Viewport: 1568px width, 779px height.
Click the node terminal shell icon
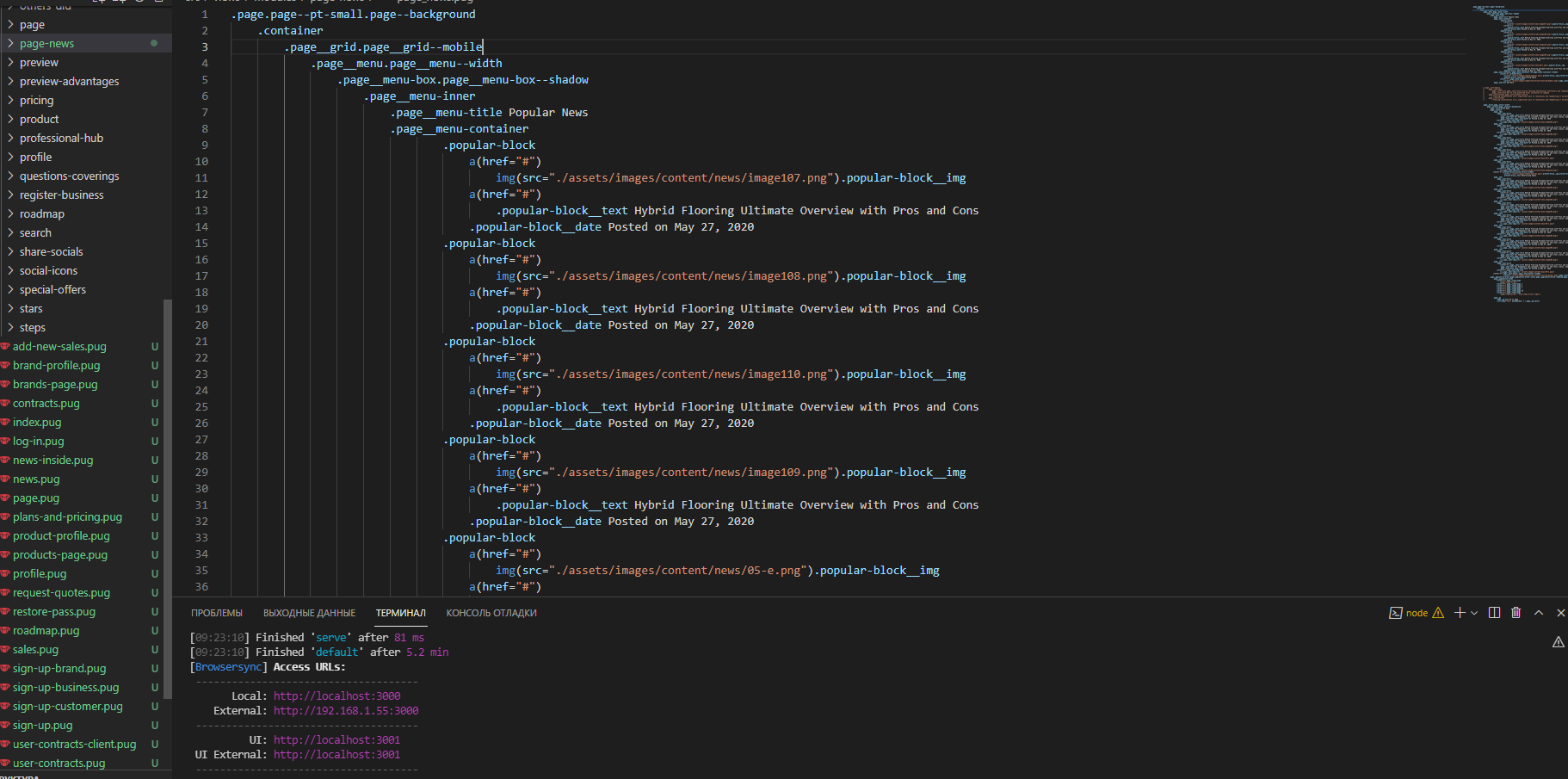click(1396, 613)
